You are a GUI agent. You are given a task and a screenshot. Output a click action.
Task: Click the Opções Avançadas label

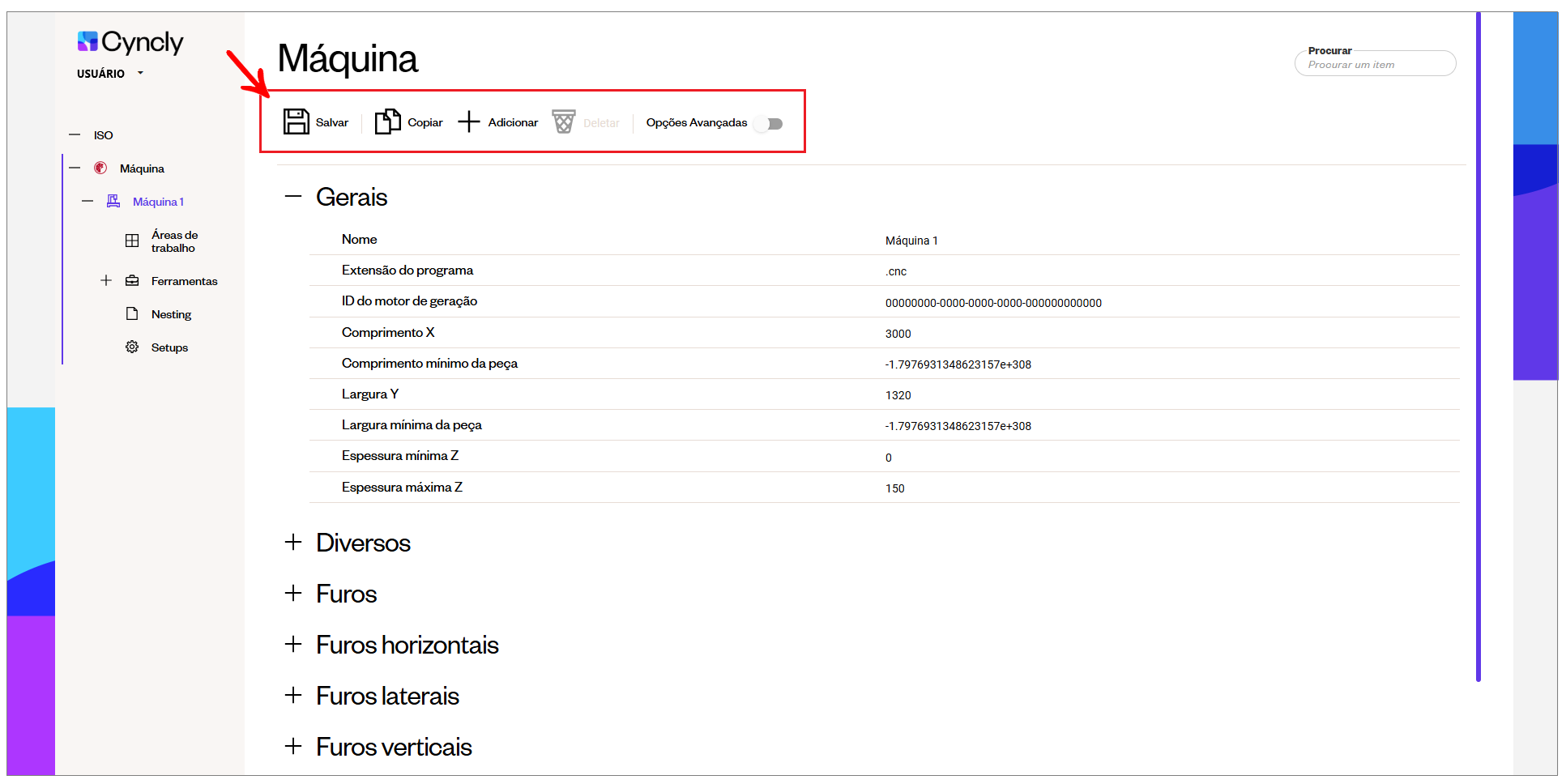pyautogui.click(x=697, y=122)
